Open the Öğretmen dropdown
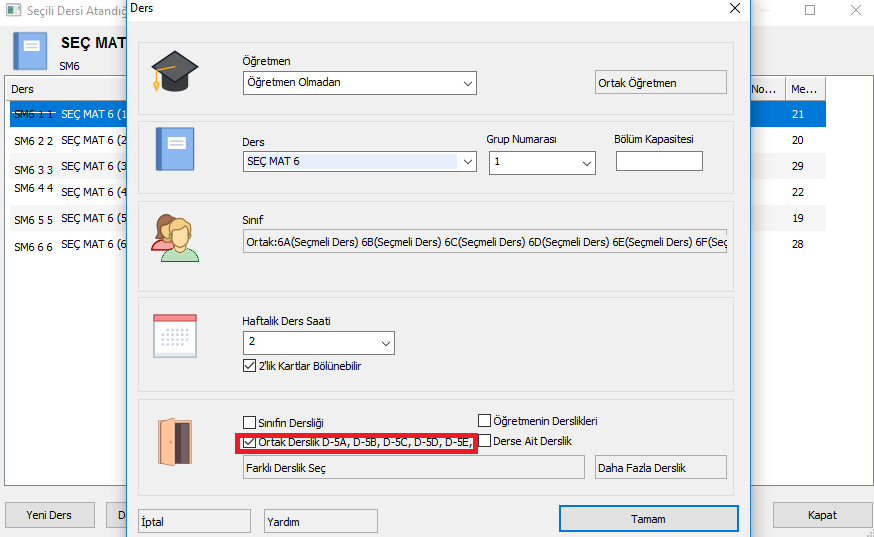The image size is (874, 537). tap(360, 83)
